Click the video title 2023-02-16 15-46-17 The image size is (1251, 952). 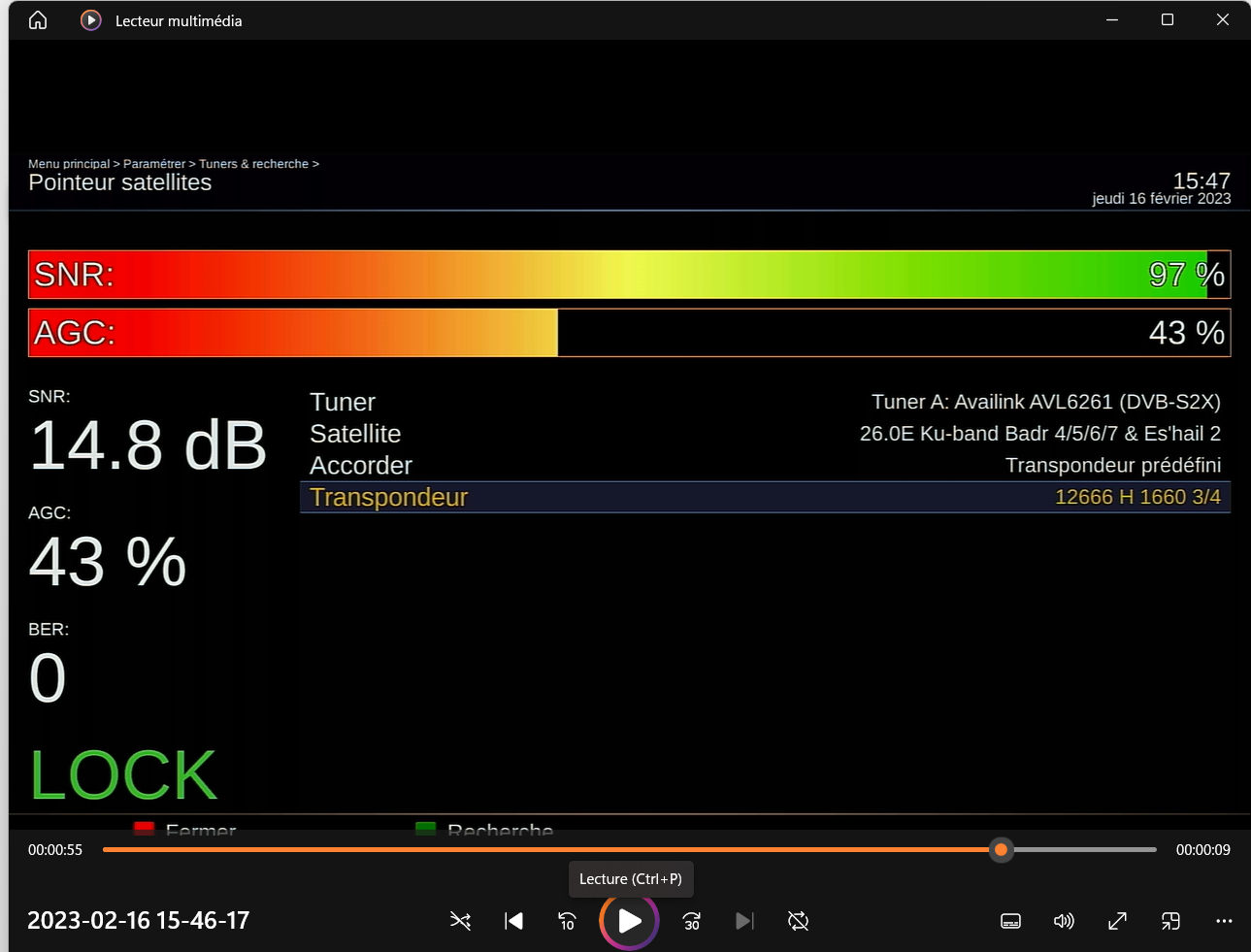[x=139, y=921]
